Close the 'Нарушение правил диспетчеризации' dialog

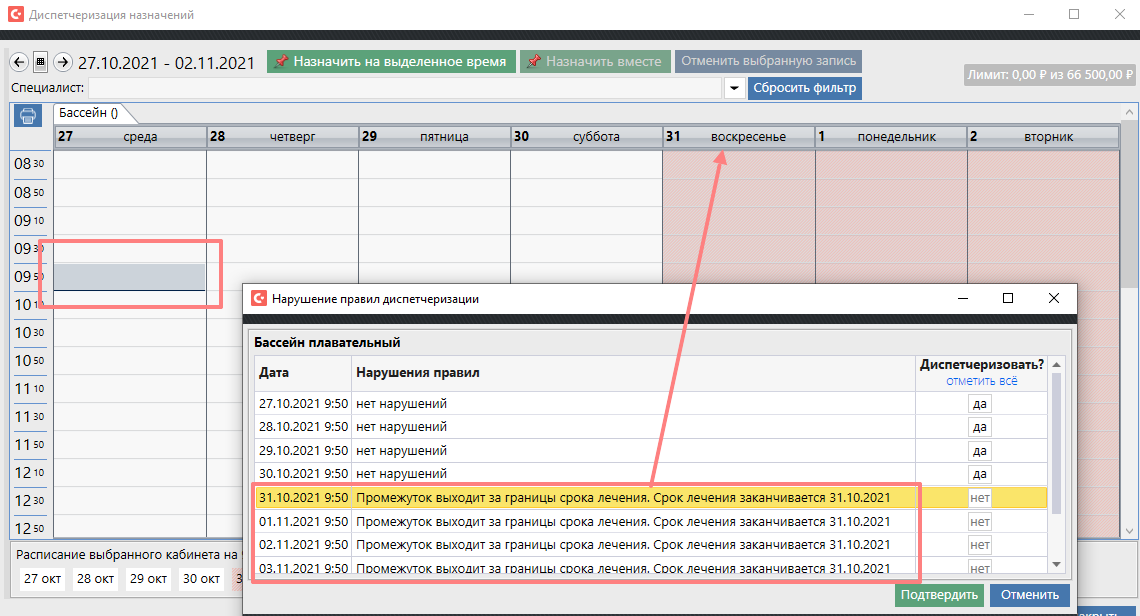[1053, 298]
